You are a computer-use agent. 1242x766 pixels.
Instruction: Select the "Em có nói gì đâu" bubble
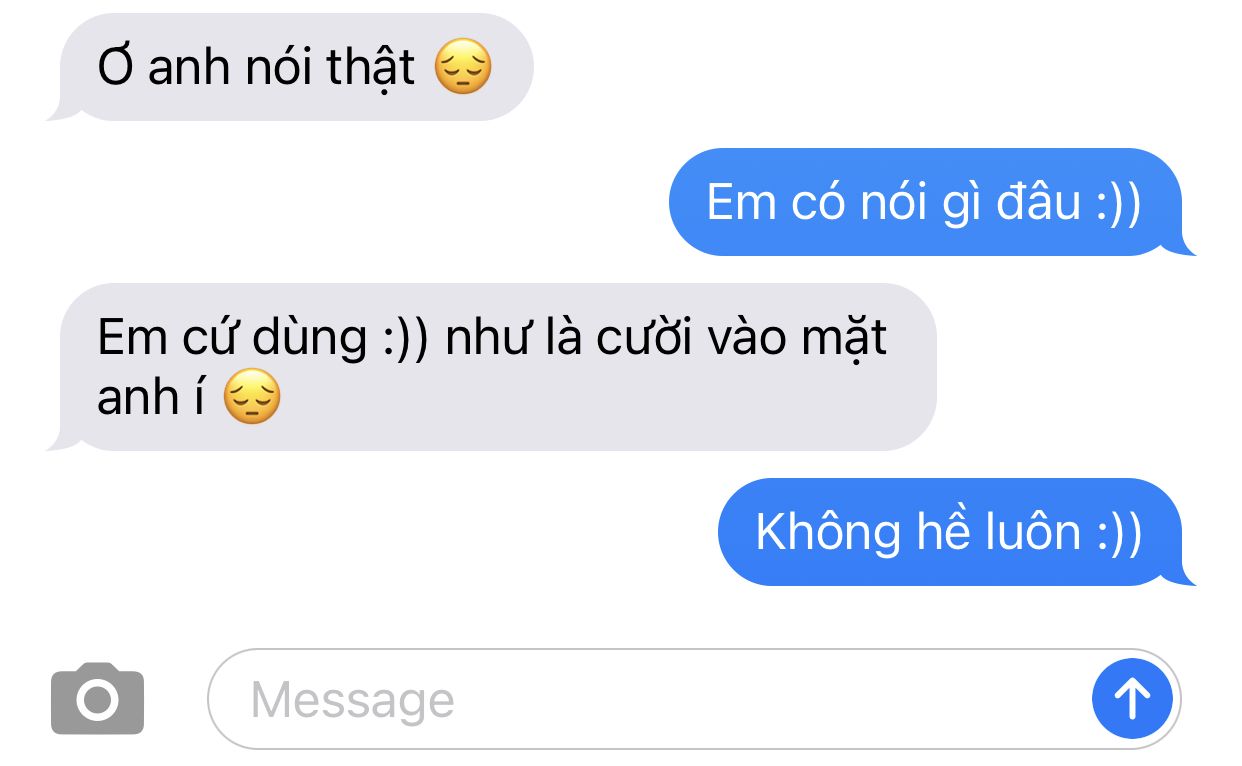932,202
